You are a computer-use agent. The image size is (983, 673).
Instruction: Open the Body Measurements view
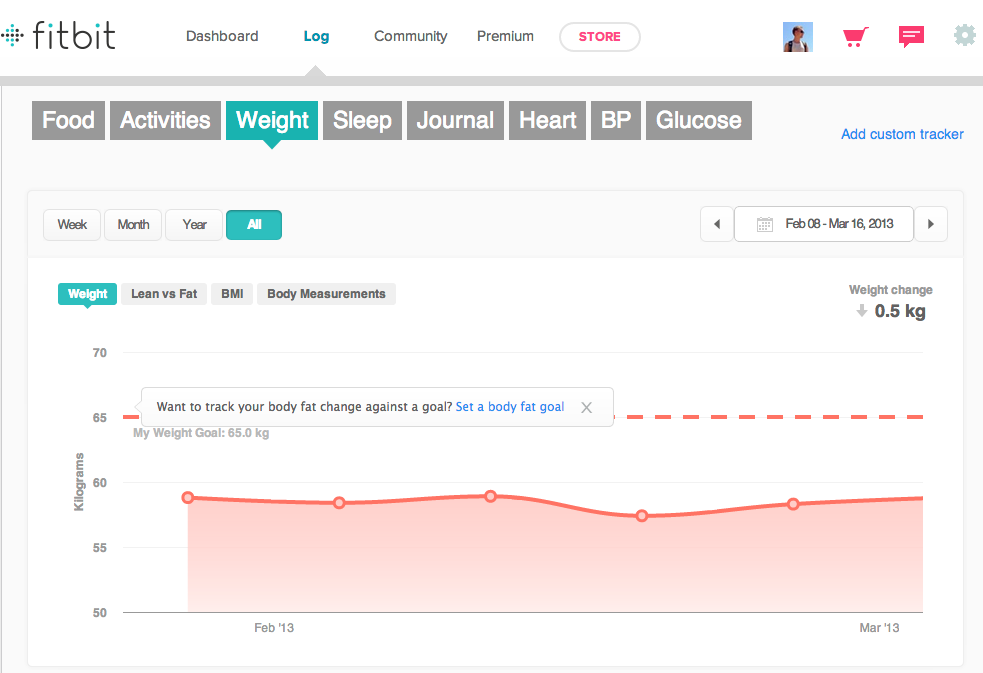326,294
